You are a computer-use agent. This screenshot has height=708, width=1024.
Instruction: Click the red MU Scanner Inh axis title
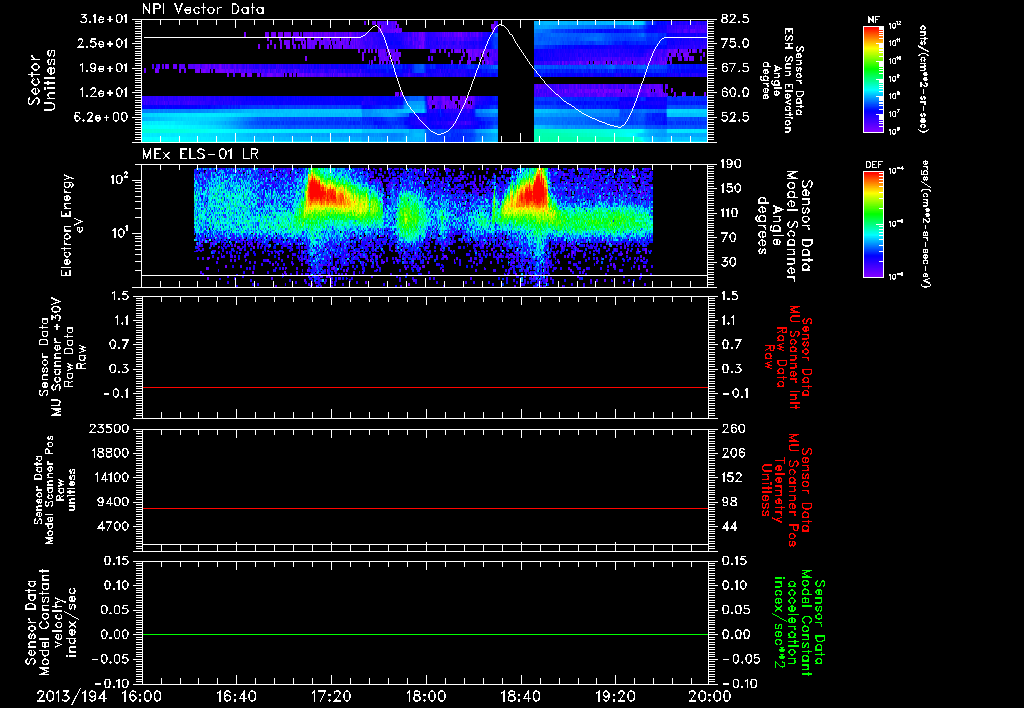(x=788, y=357)
